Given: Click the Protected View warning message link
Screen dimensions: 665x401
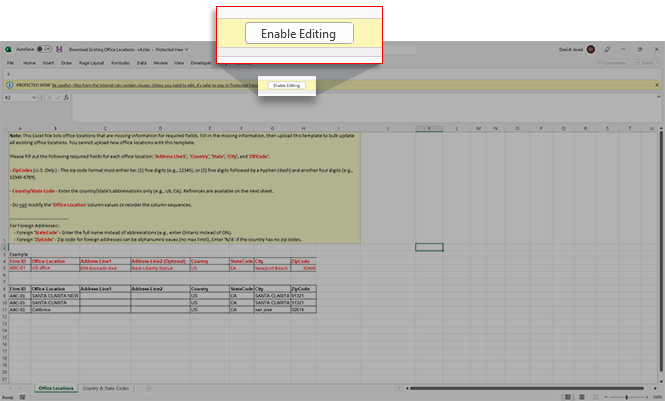Looking at the screenshot, I should [x=154, y=85].
